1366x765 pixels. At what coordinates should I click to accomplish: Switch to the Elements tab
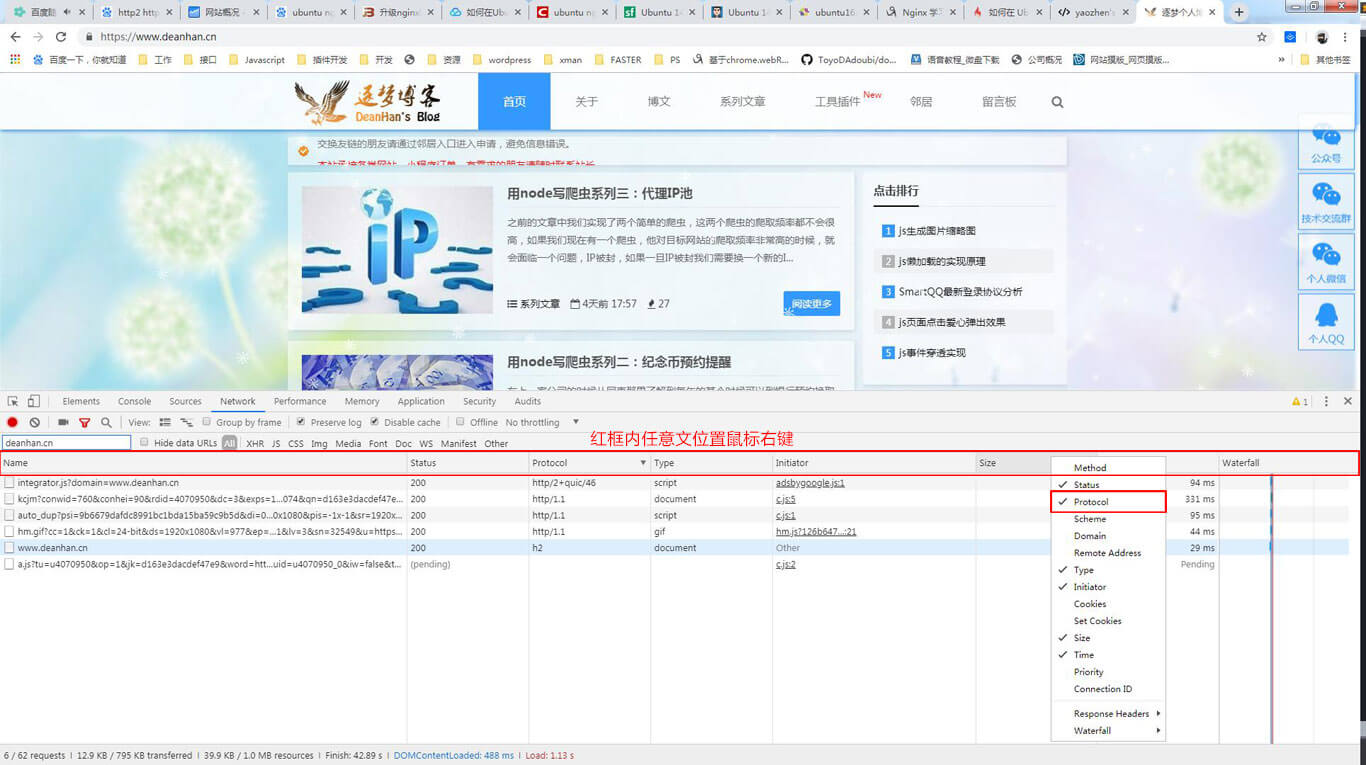click(x=81, y=401)
